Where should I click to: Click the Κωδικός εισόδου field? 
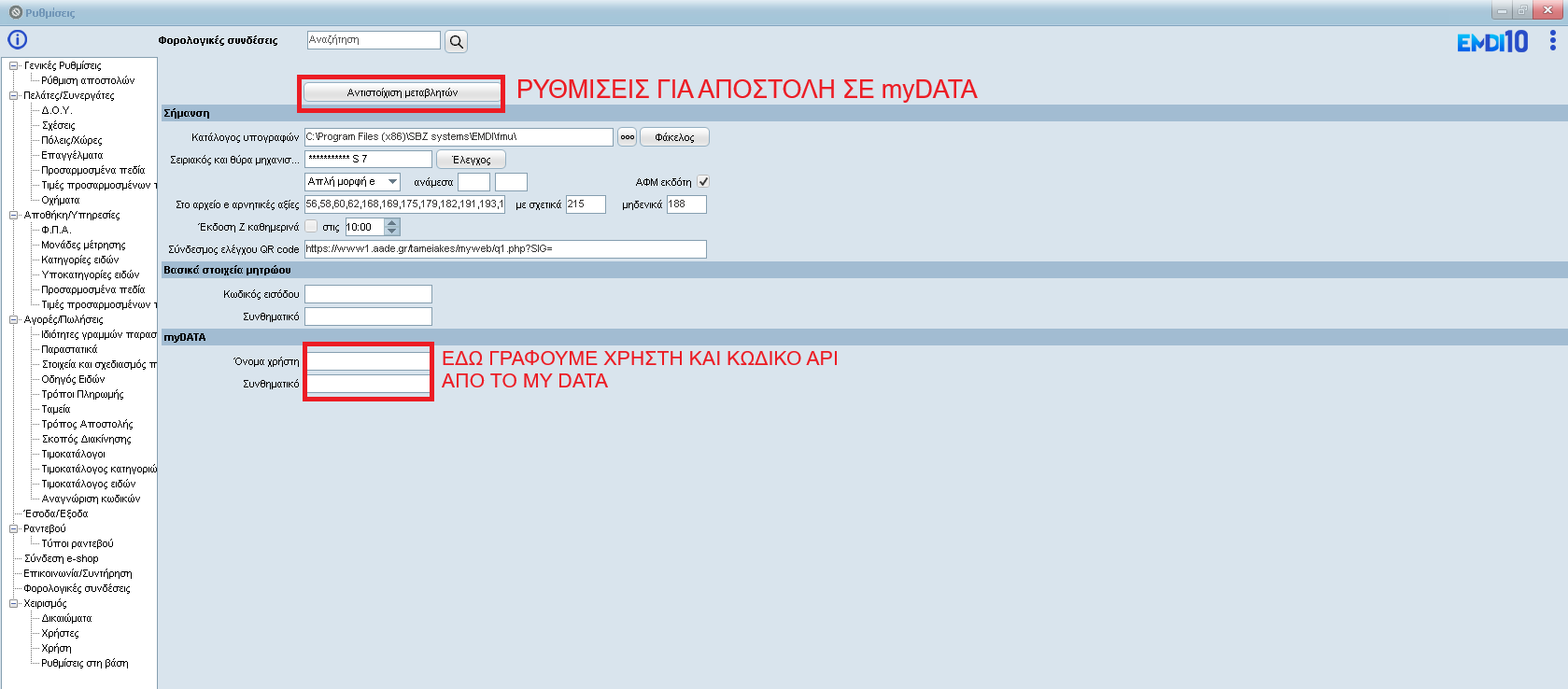(x=368, y=294)
